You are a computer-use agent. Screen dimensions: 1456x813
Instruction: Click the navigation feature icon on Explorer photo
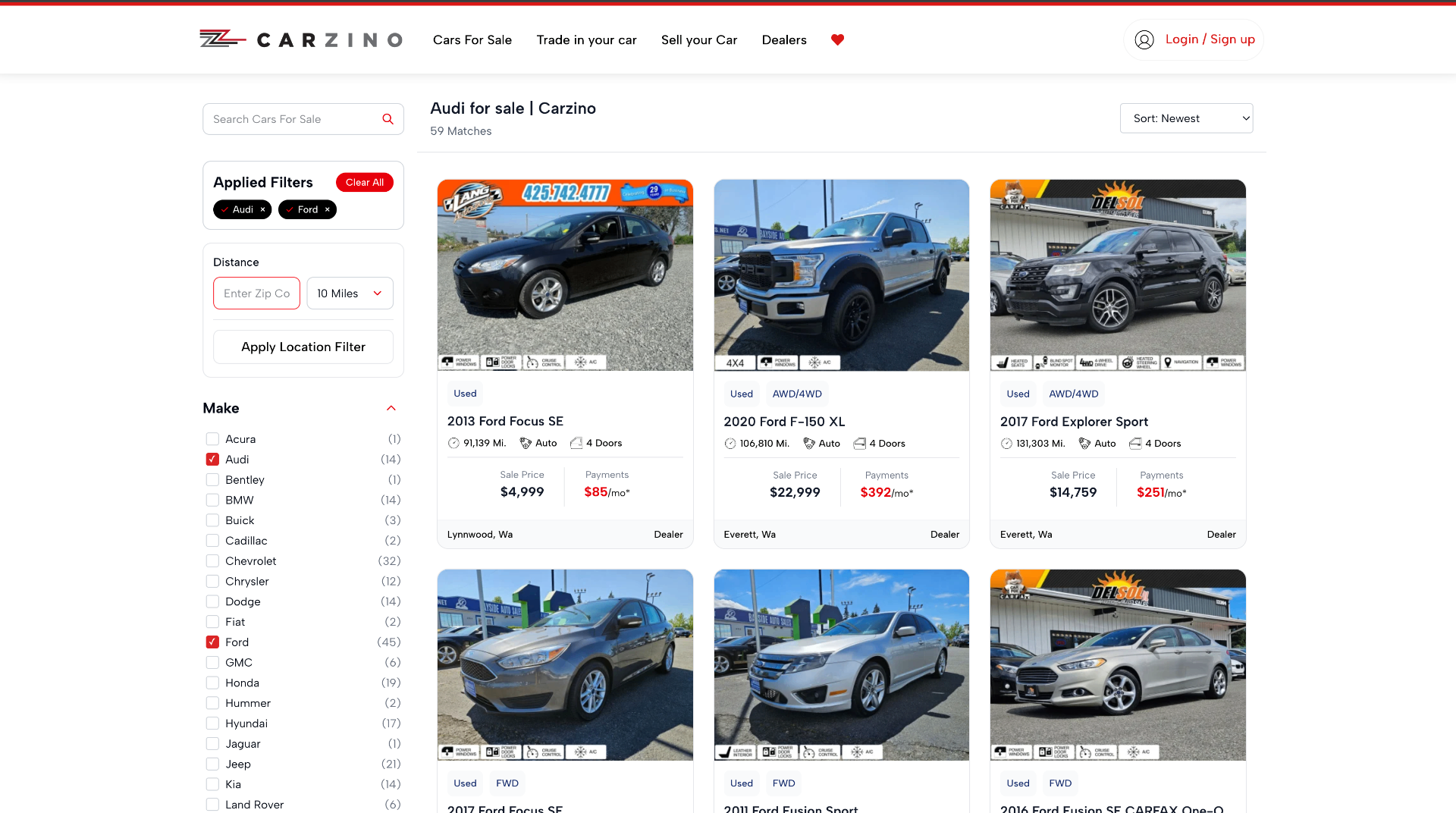tap(1181, 363)
